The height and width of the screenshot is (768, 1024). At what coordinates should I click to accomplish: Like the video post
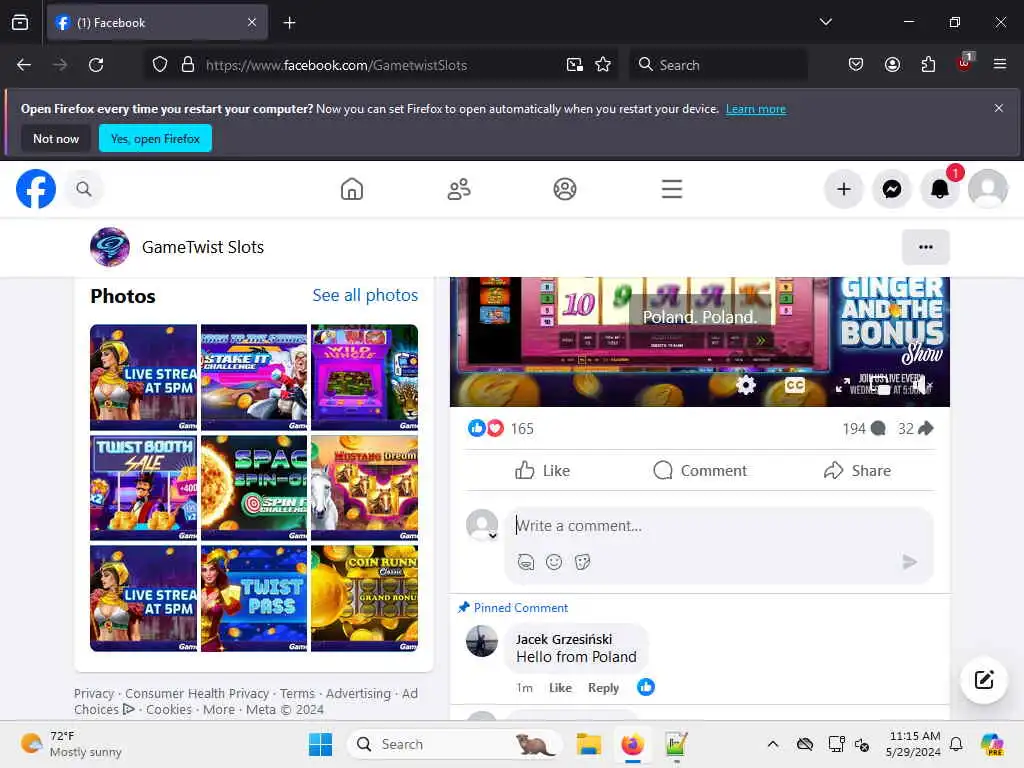coord(542,470)
